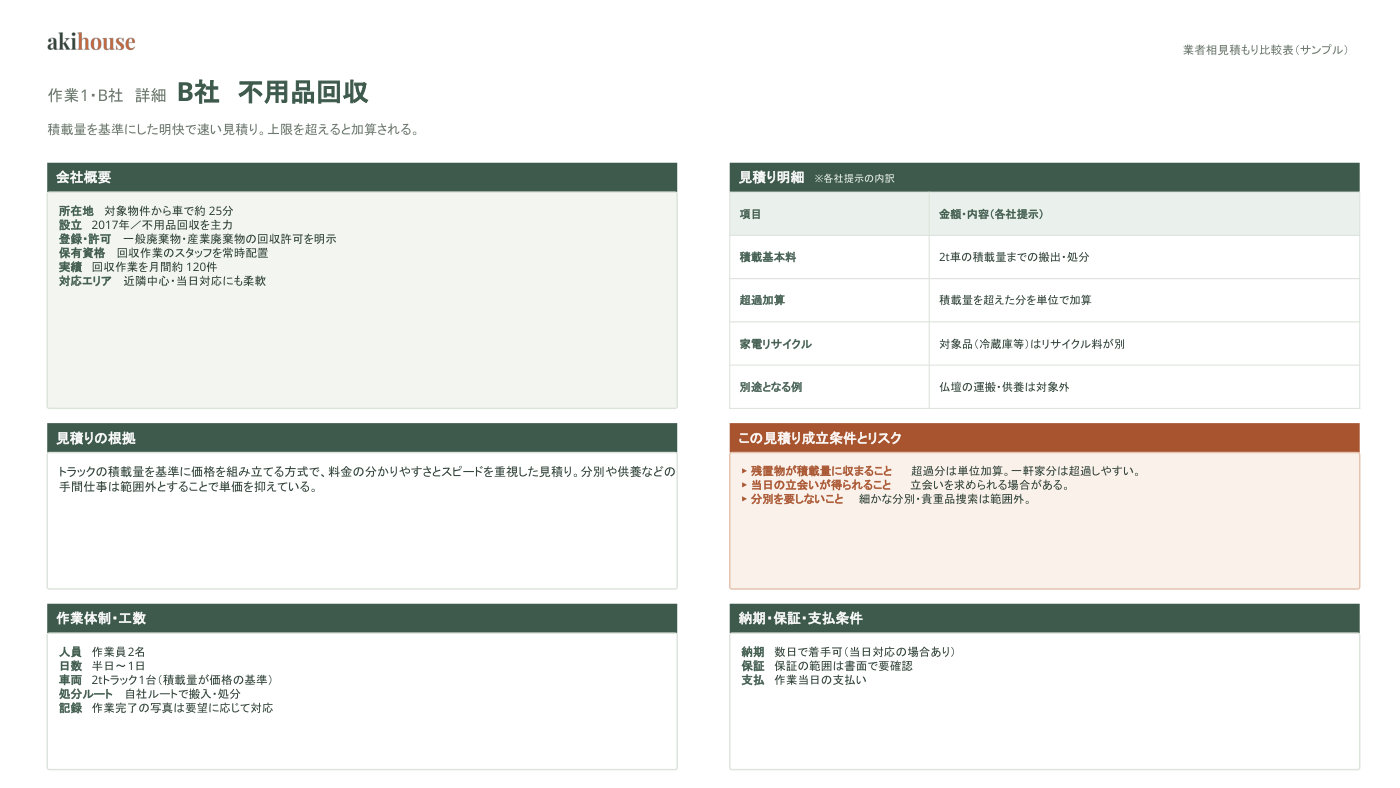The width and height of the screenshot is (1400, 788).
Task: Select the 見積り明細 section header
Action: pos(1044,177)
